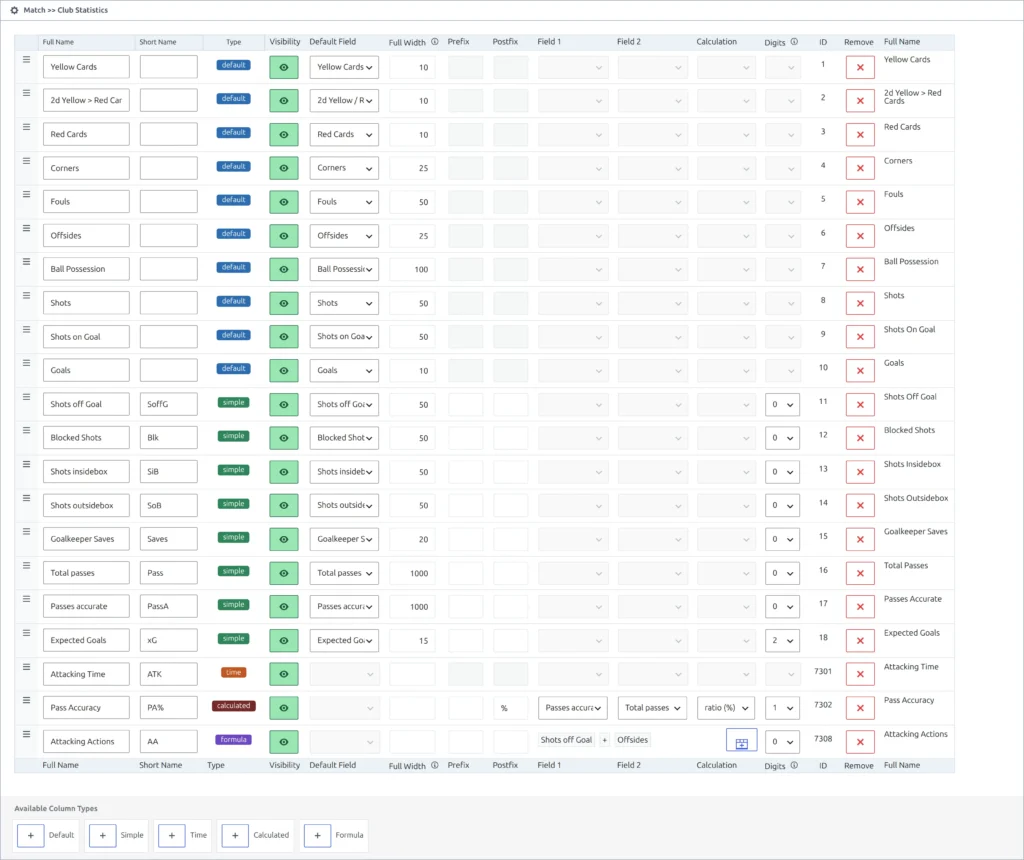Open Default Field dropdown for Total passes
1024x860 pixels.
pos(344,573)
